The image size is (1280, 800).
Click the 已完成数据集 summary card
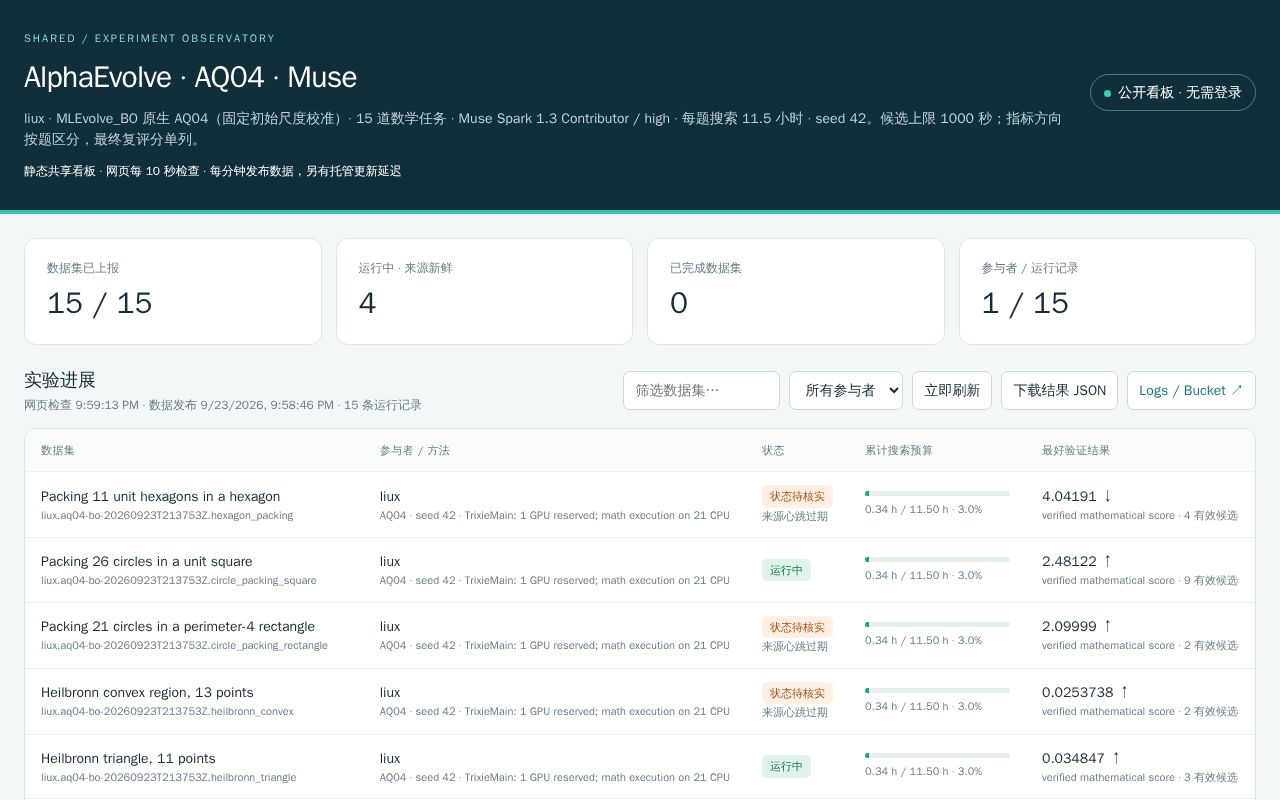(x=796, y=291)
